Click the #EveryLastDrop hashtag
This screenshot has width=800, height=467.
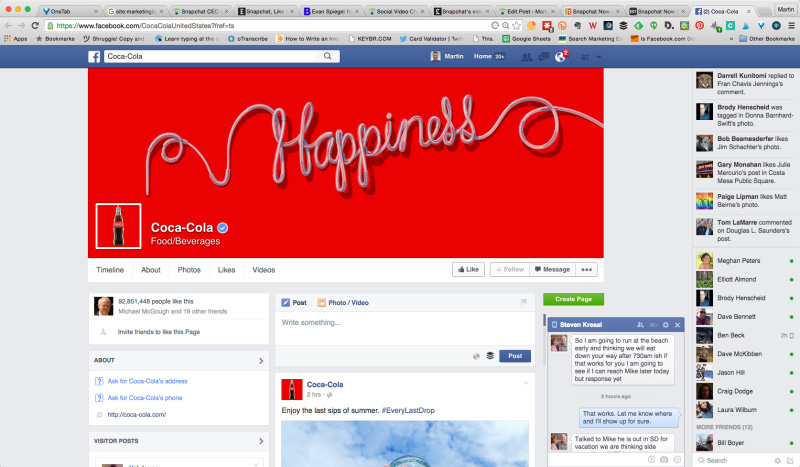[x=408, y=410]
